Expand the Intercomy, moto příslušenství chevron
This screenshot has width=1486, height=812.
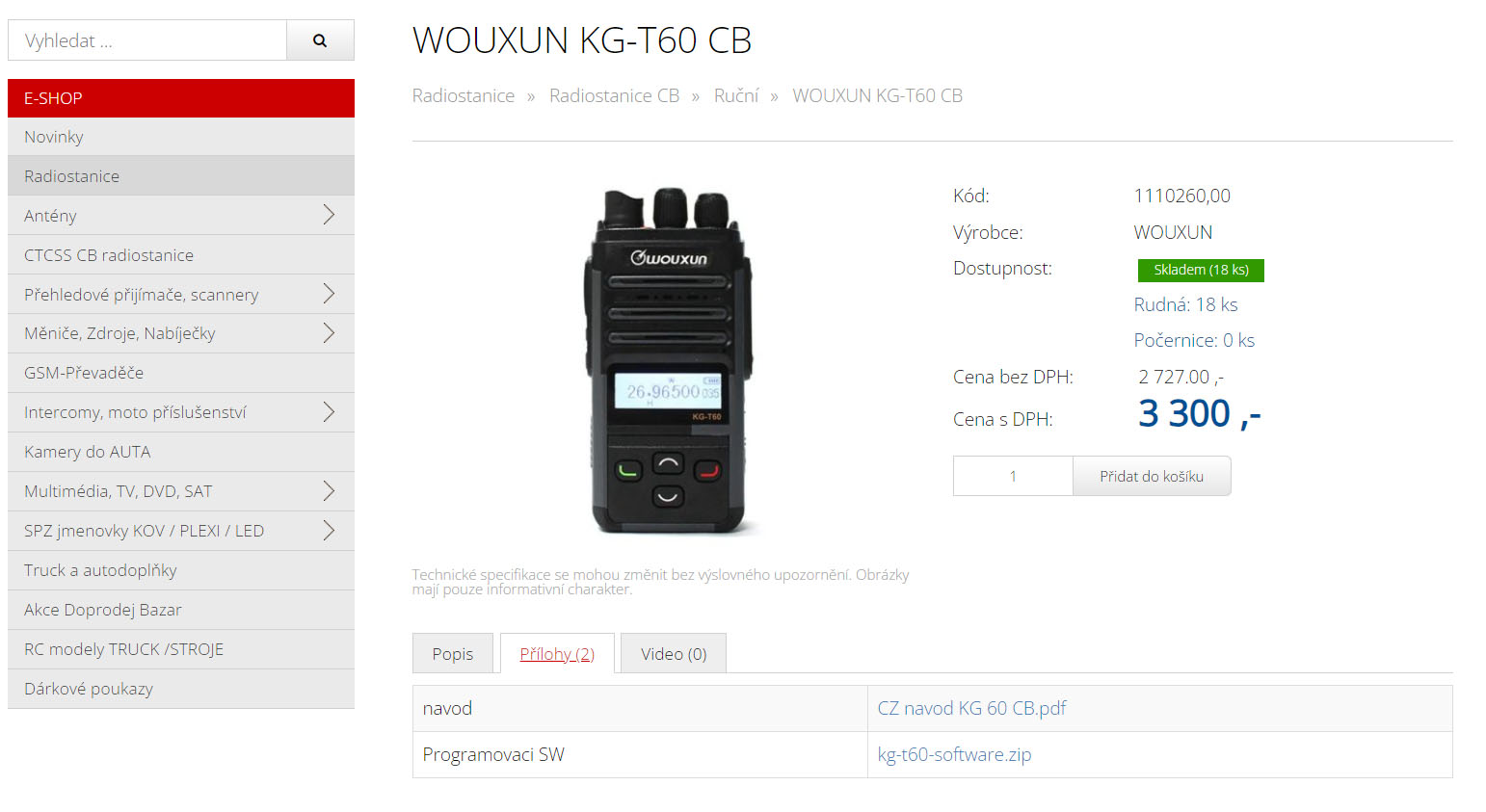coord(329,412)
